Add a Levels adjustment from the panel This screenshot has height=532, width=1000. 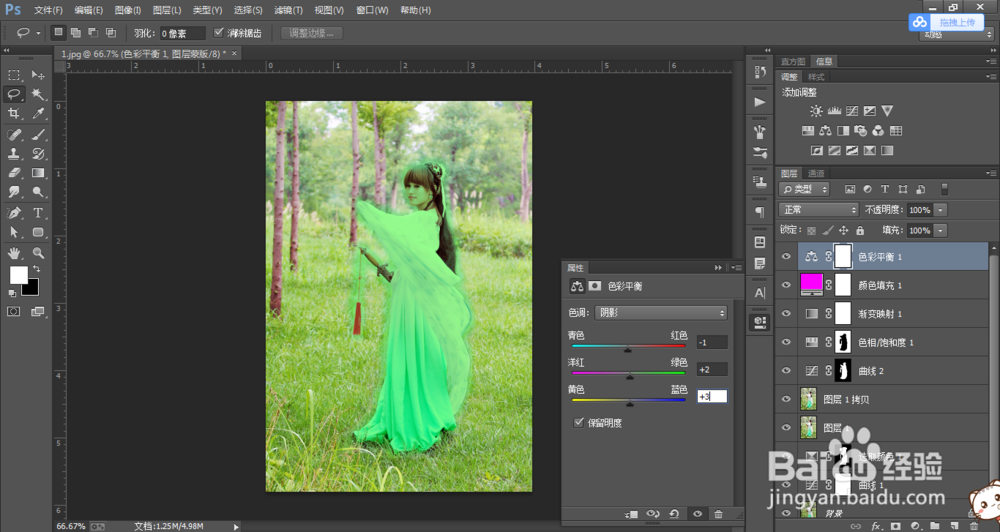click(x=834, y=111)
